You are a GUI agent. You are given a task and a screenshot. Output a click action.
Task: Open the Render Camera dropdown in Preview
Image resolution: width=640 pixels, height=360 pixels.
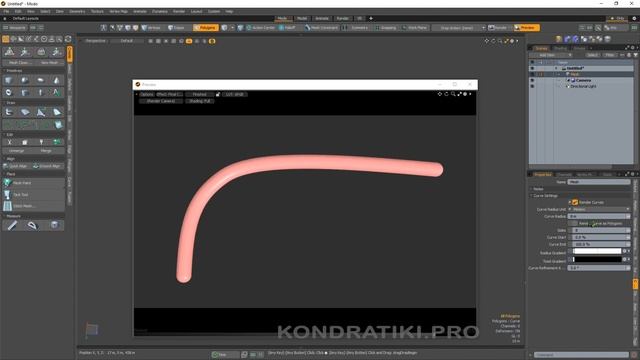tap(161, 101)
